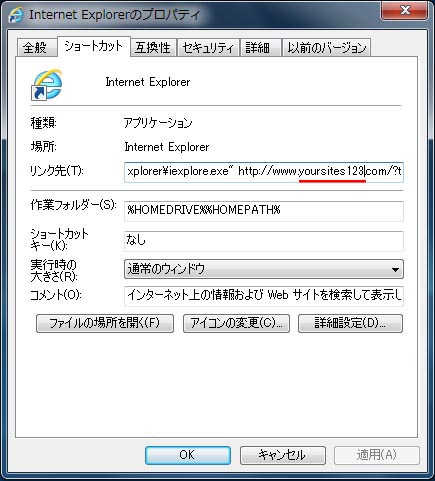Confirm with the OK button
The image size is (435, 481).
188,455
